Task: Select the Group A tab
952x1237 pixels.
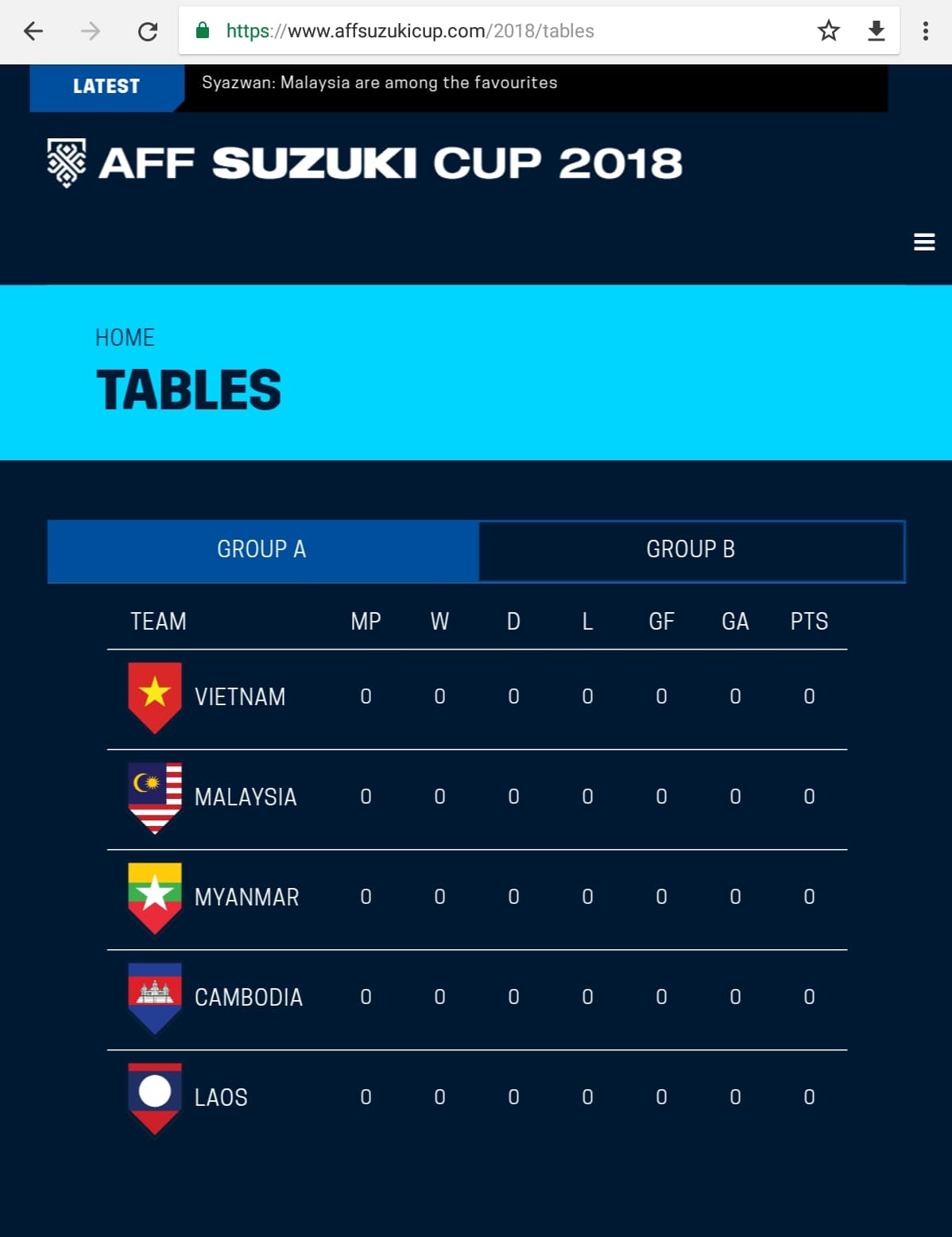Action: (262, 550)
